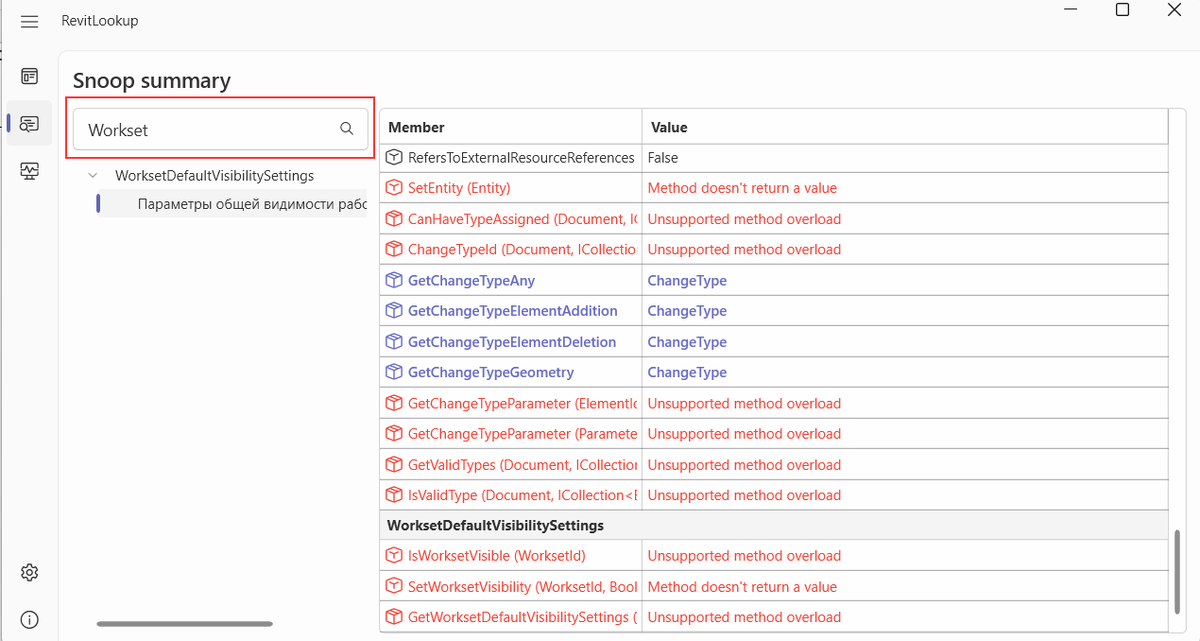Open GetChangeTypeElementDeletion member

pos(512,342)
